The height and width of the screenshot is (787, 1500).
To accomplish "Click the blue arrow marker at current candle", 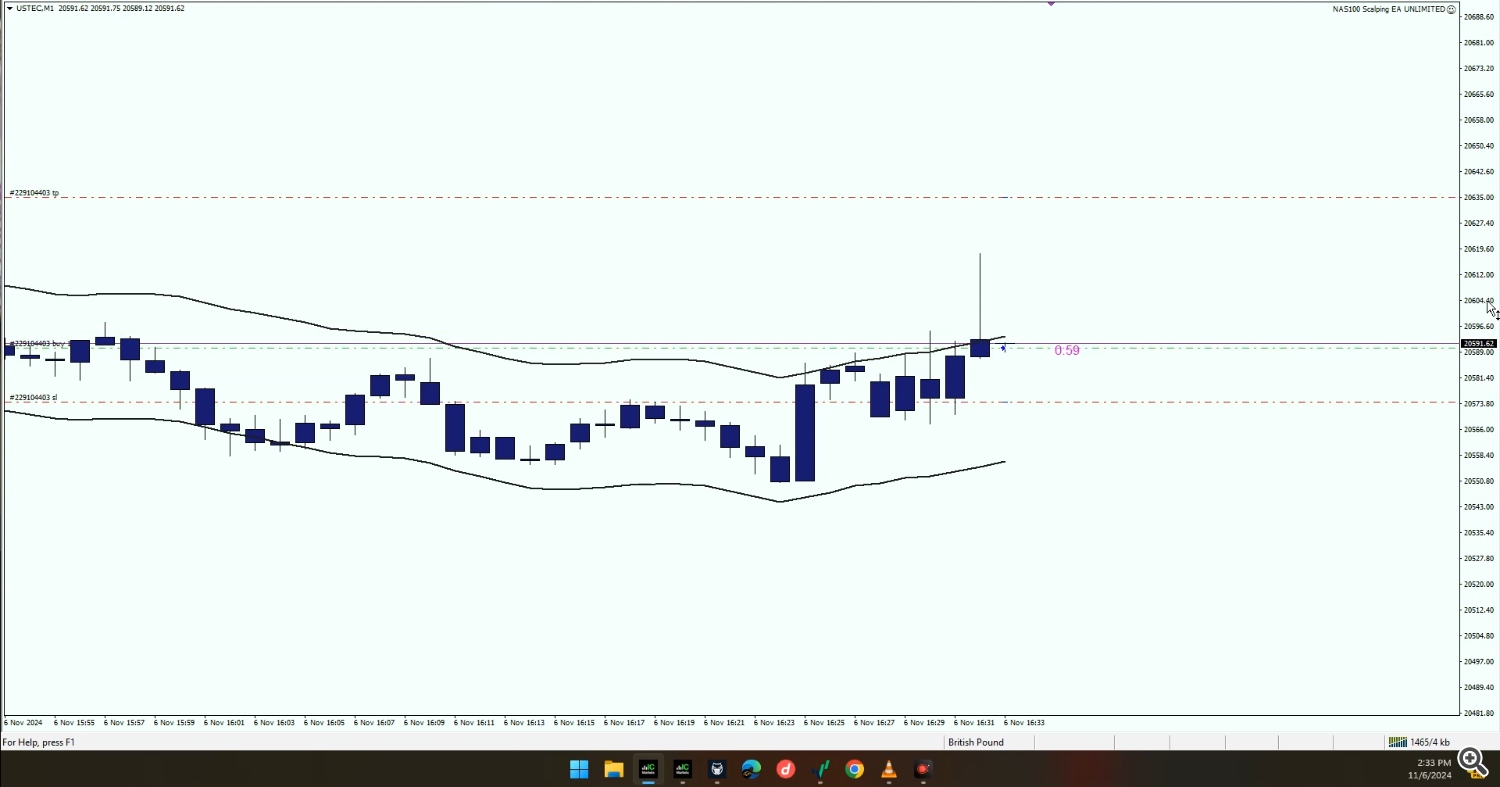I will pyautogui.click(x=1003, y=348).
